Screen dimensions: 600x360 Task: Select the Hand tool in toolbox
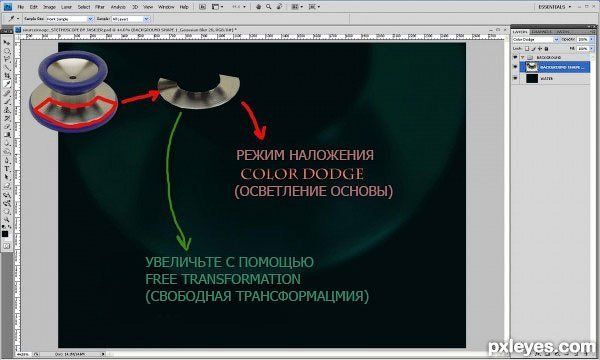coord(7,212)
